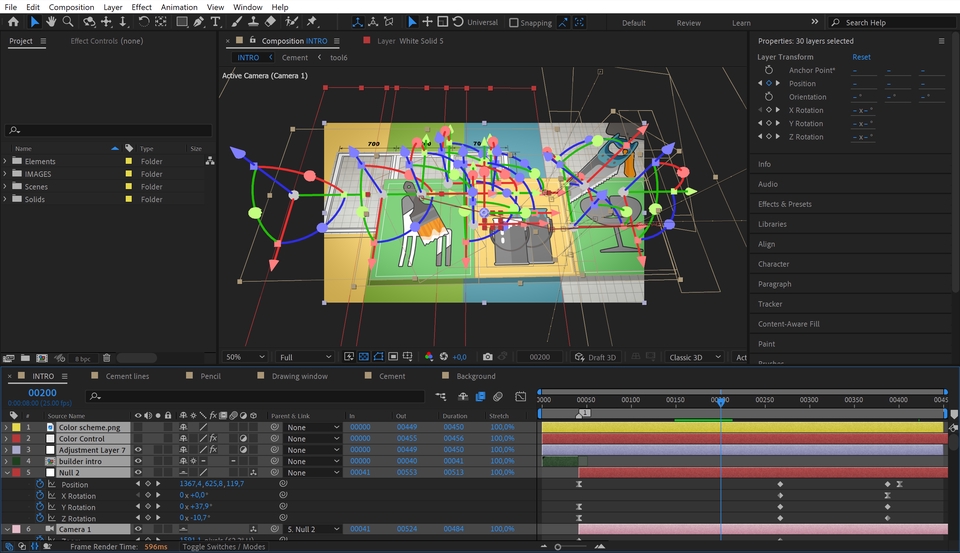960x553 pixels.
Task: Hide the Null 2 layer
Action: 138,472
